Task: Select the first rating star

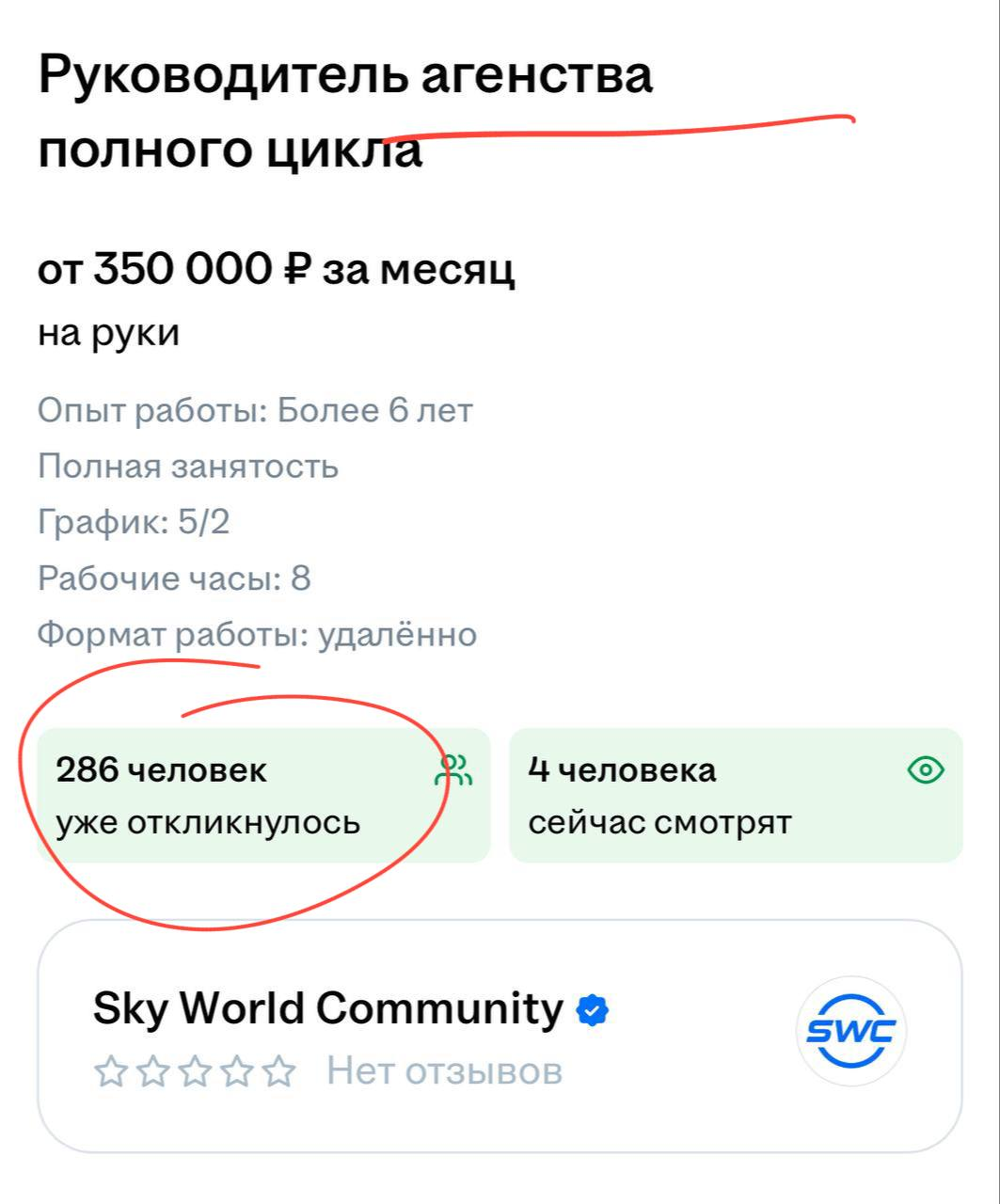Action: tap(110, 1071)
